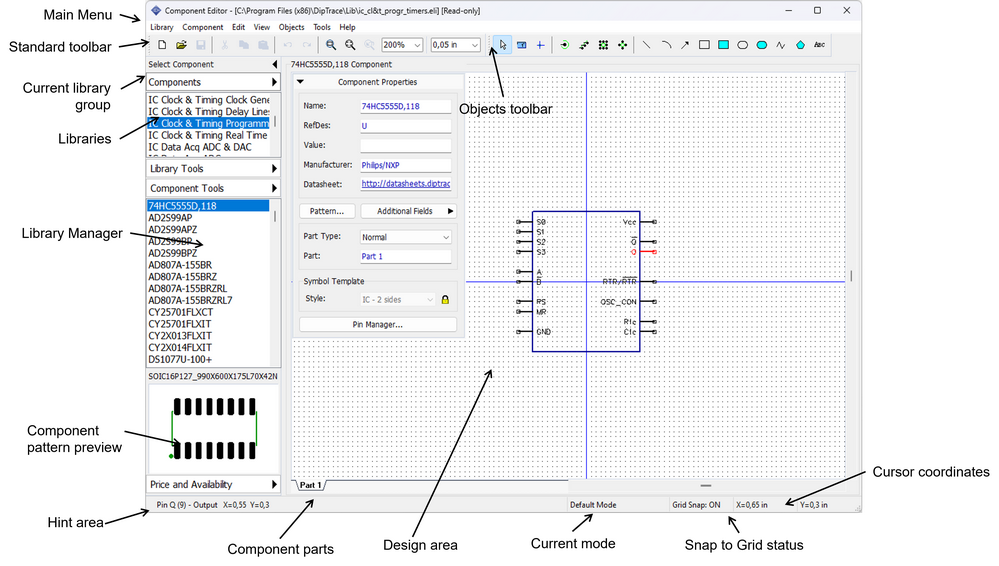999x566 pixels.
Task: Select the empty Rectangle tool
Action: [x=704, y=45]
